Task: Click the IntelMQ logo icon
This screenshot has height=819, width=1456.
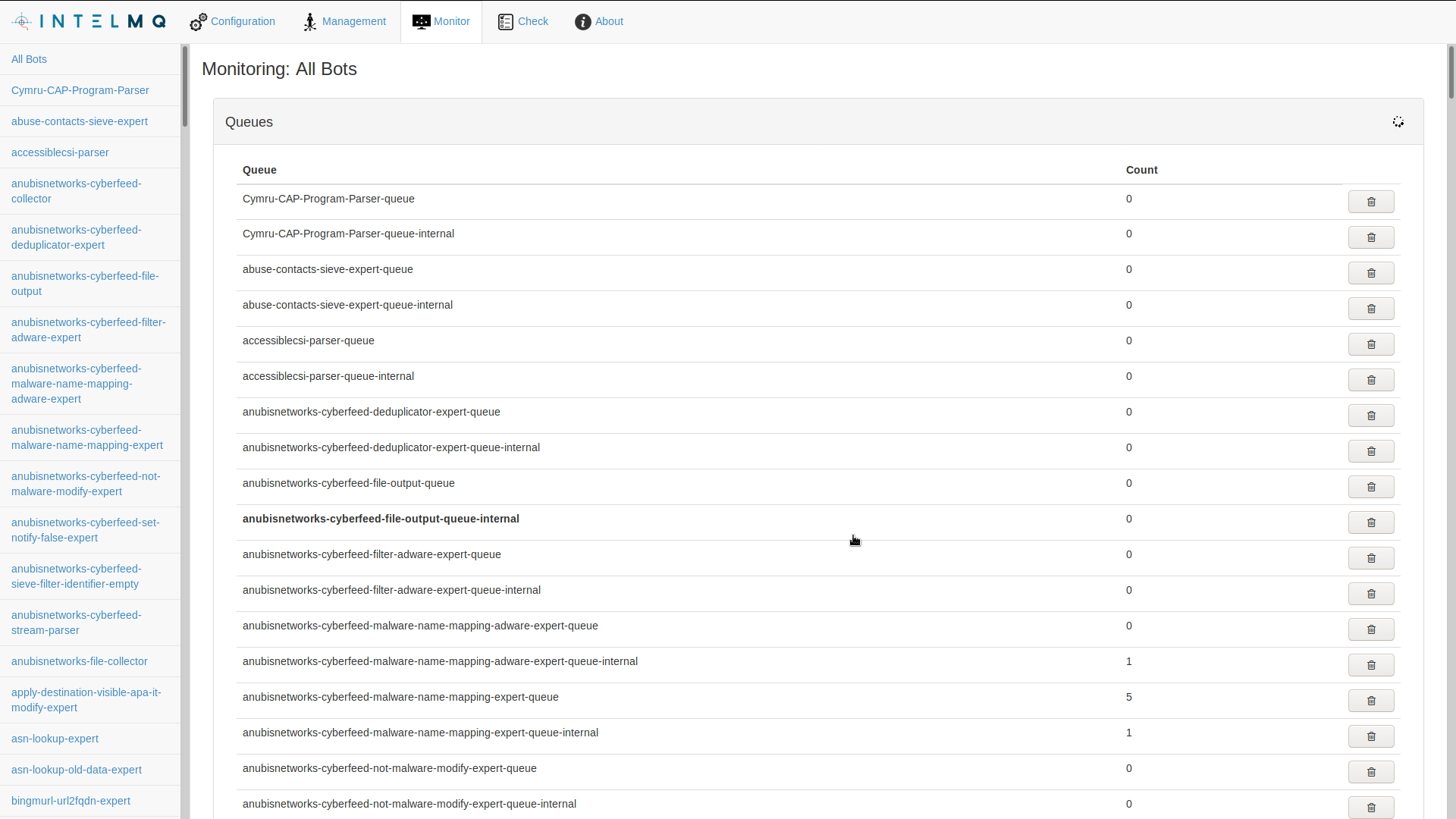Action: pos(23,21)
